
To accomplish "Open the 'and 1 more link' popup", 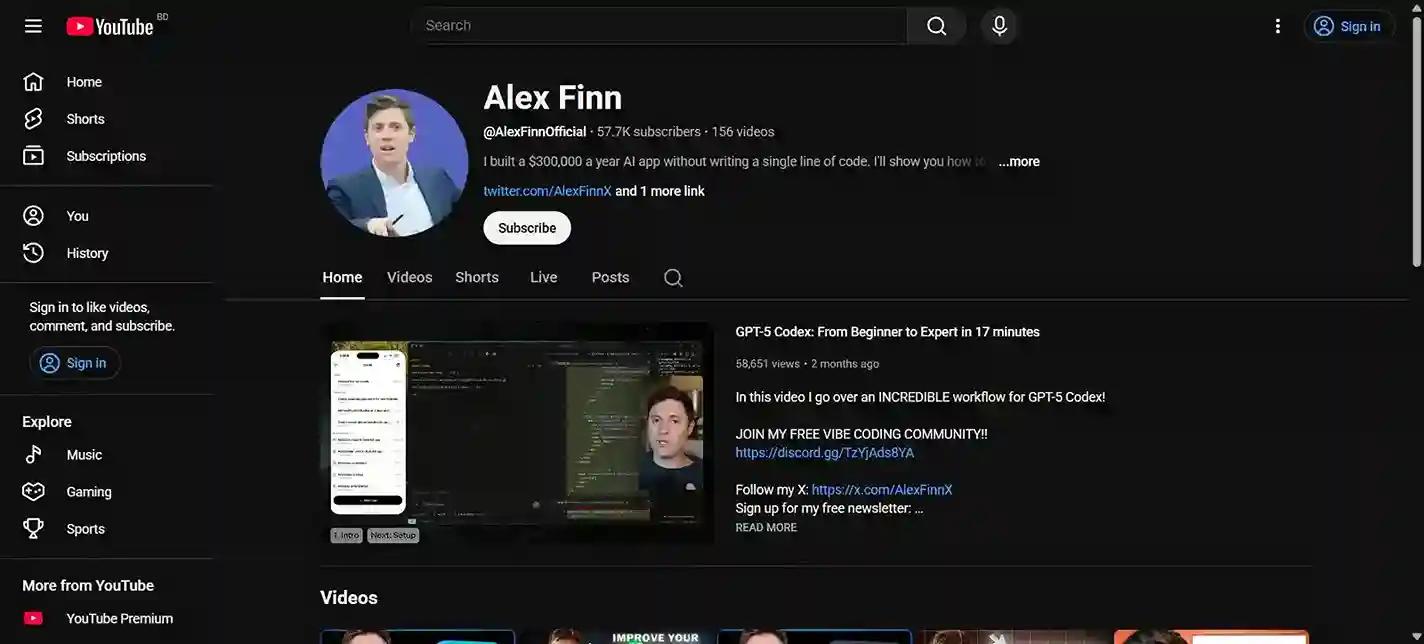I will [x=660, y=191].
